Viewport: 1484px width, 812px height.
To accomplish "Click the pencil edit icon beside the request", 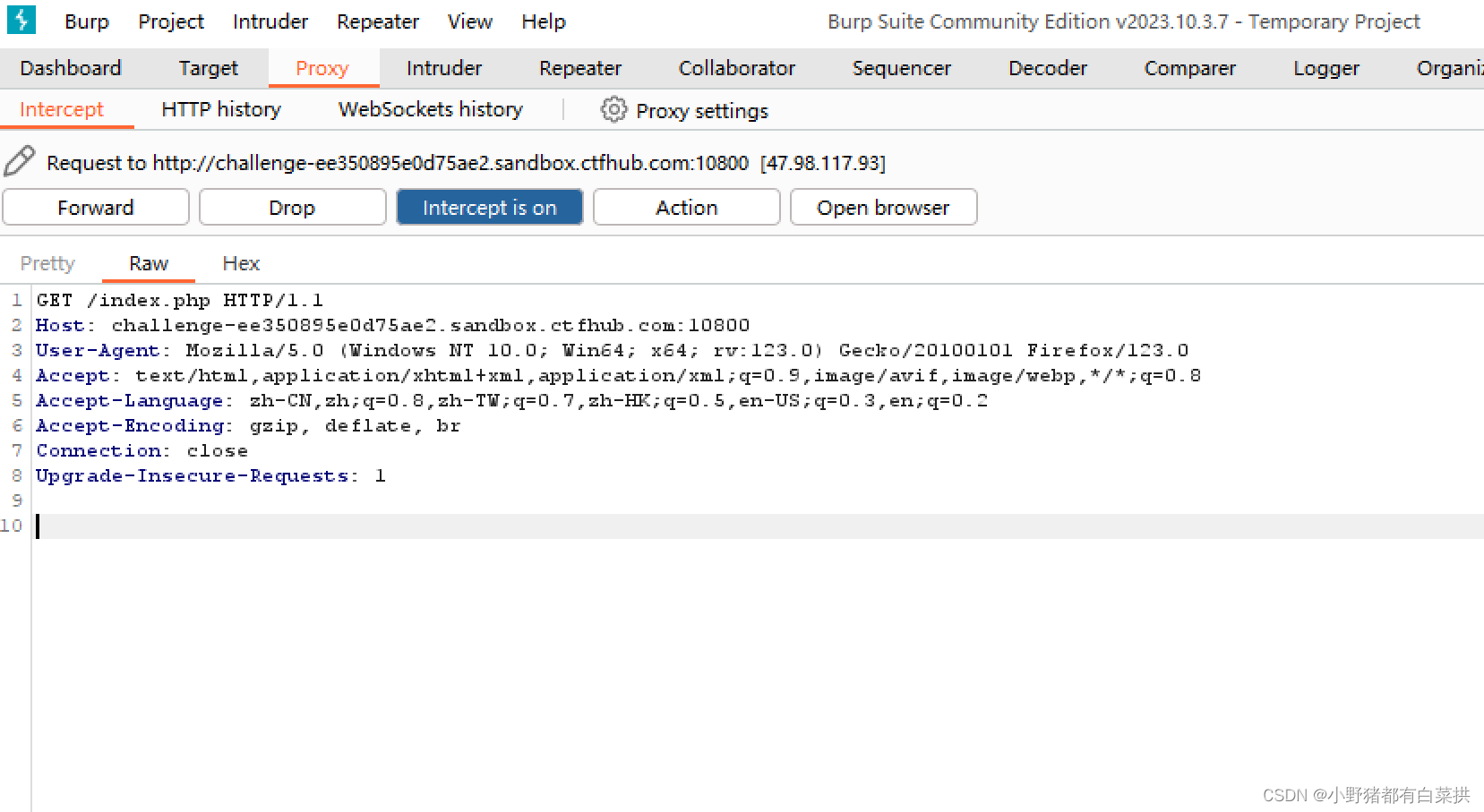I will tap(19, 162).
